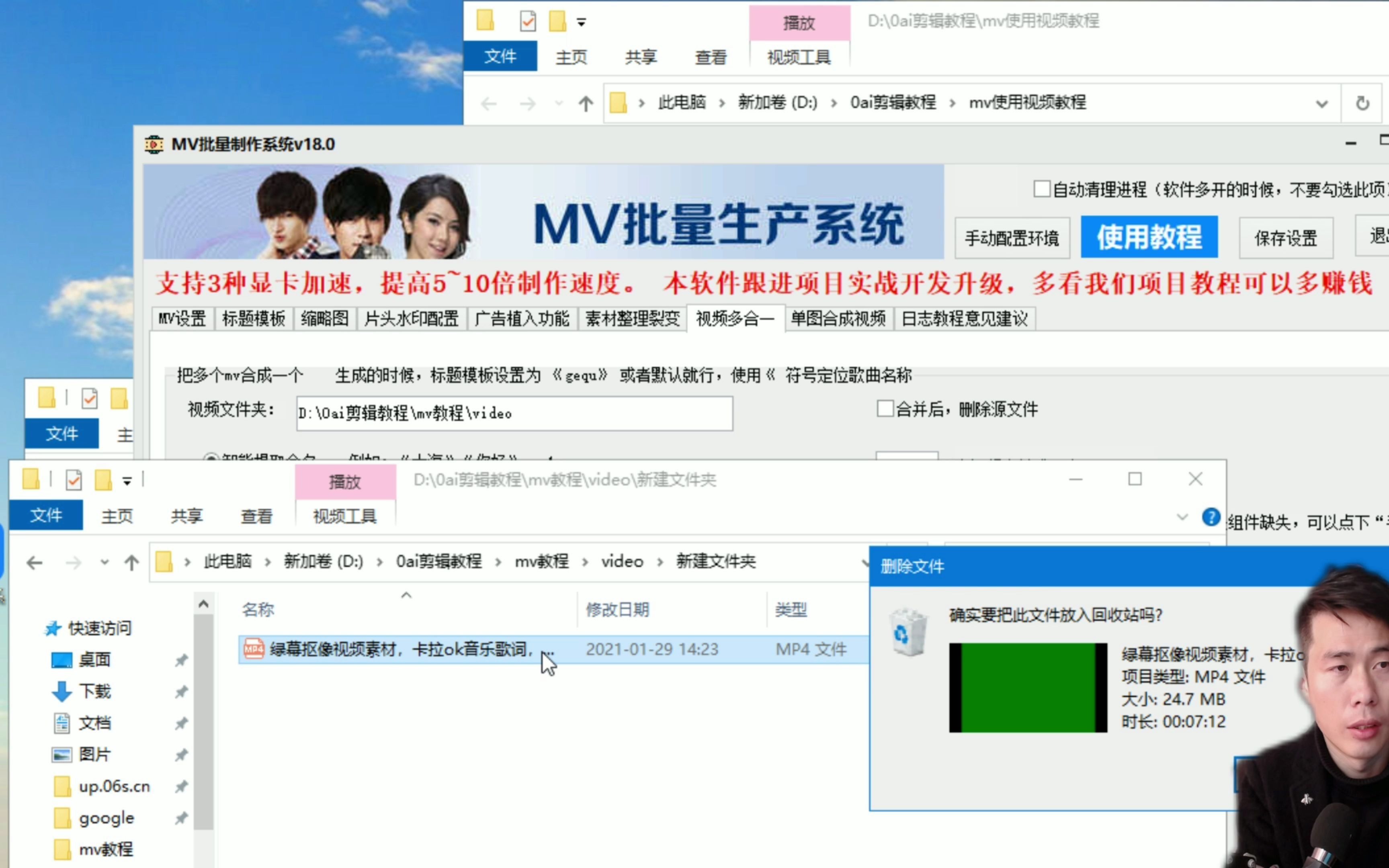1389x868 pixels.
Task: Open 主页 tab in 新建文件夹 window
Action: click(117, 516)
